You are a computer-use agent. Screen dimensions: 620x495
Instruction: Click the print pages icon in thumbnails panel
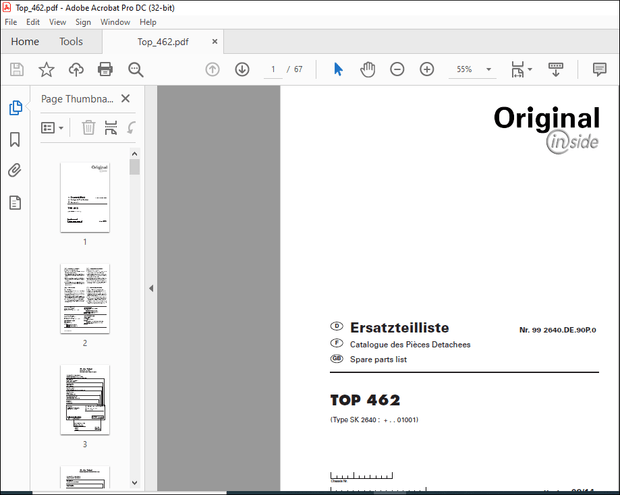pyautogui.click(x=111, y=128)
